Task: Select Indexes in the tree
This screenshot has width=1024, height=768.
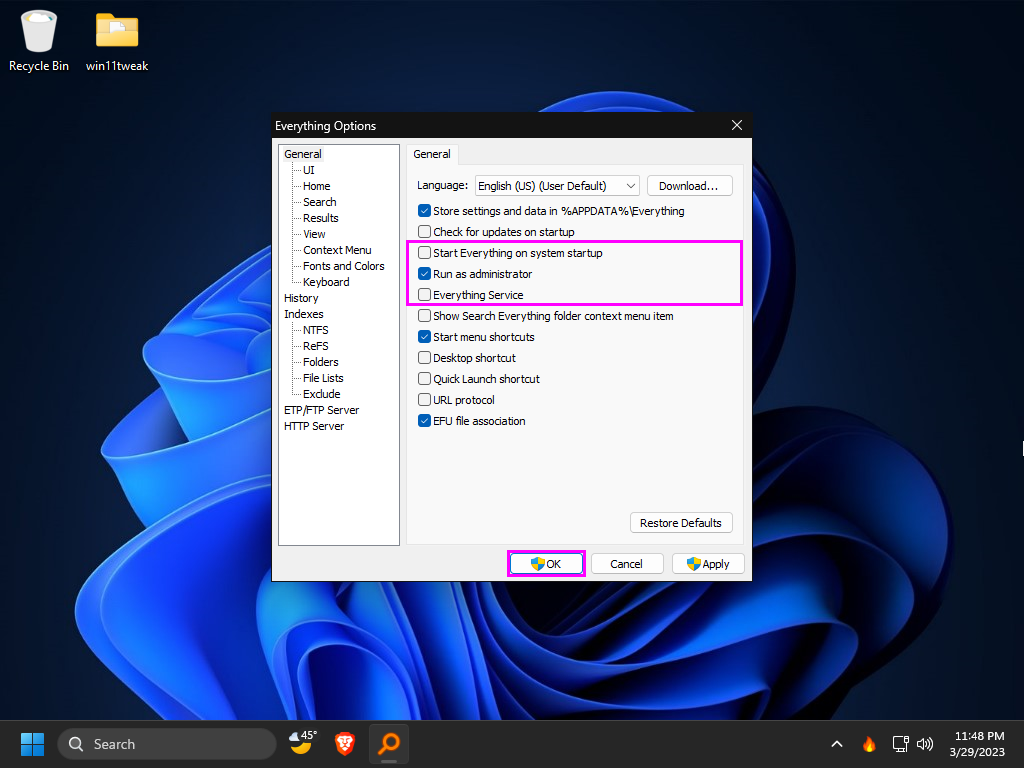Action: tap(304, 314)
